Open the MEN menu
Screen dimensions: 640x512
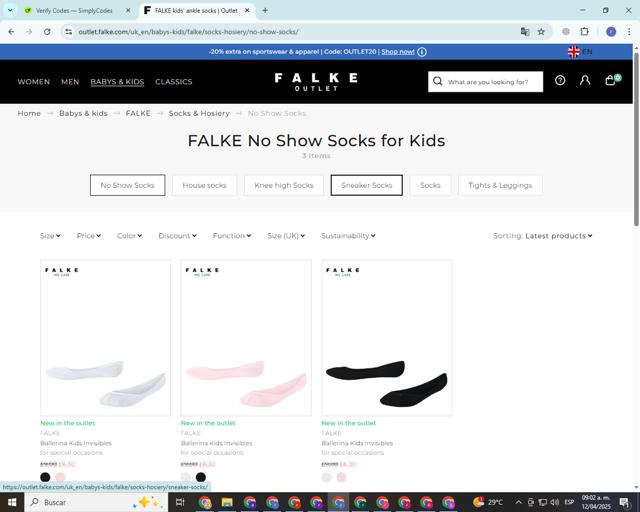pos(70,82)
